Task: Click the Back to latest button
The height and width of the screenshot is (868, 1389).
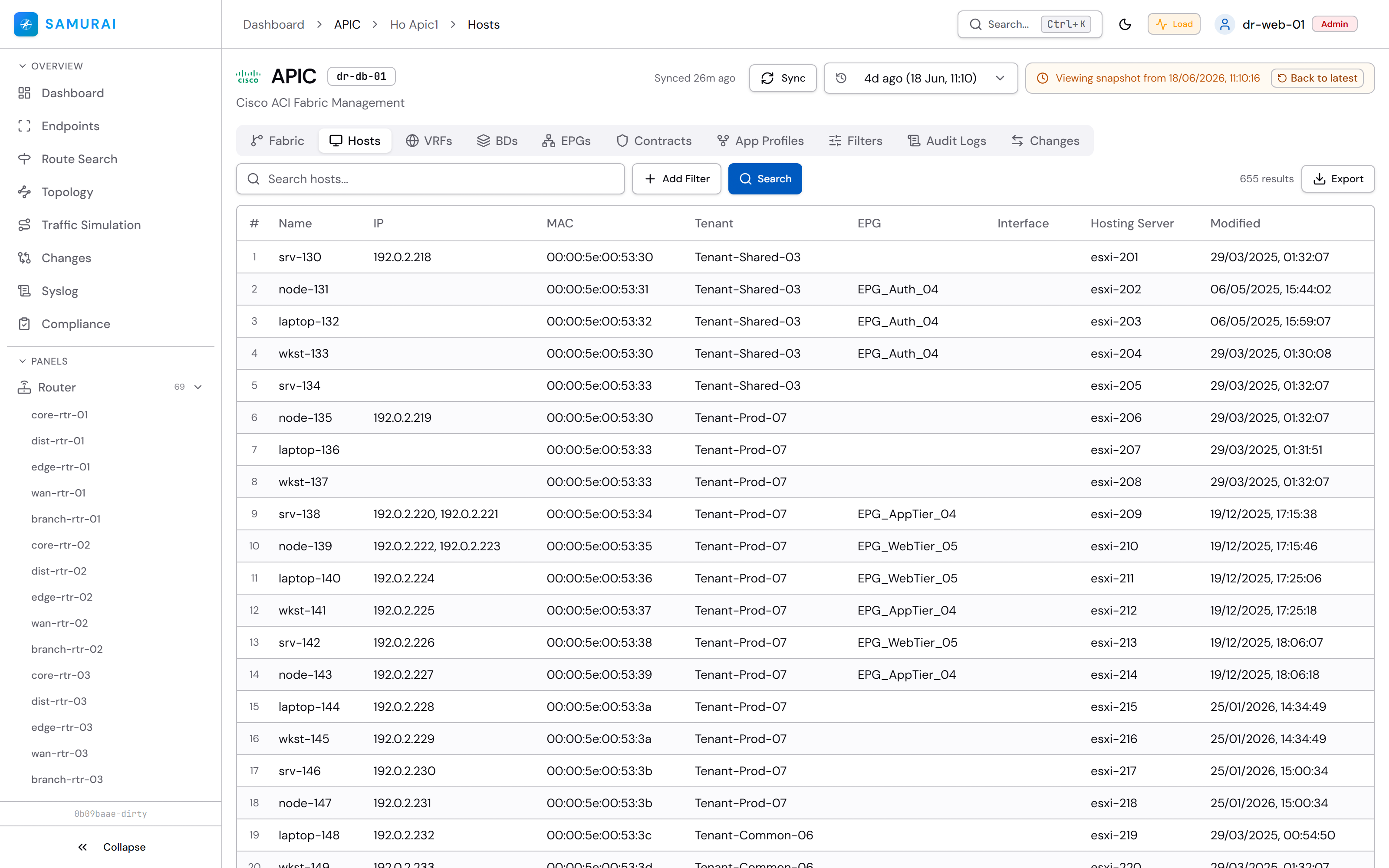Action: point(1317,78)
